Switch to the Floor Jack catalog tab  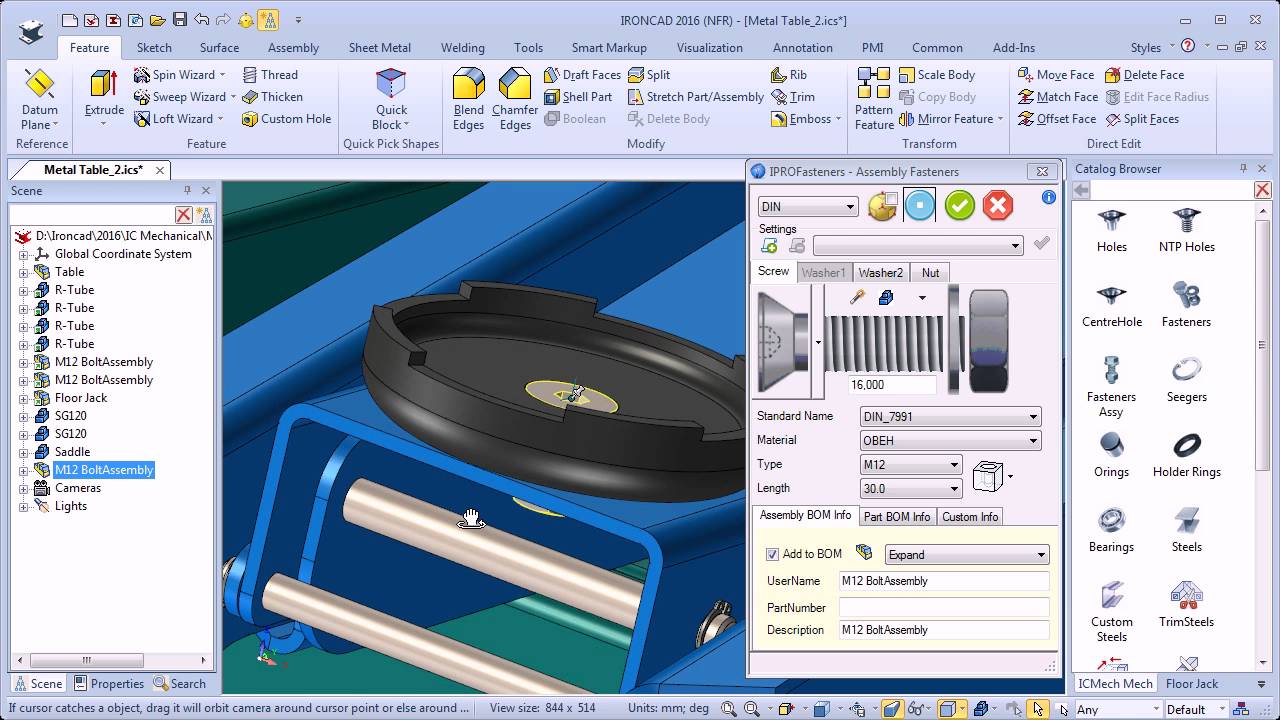(x=1192, y=684)
